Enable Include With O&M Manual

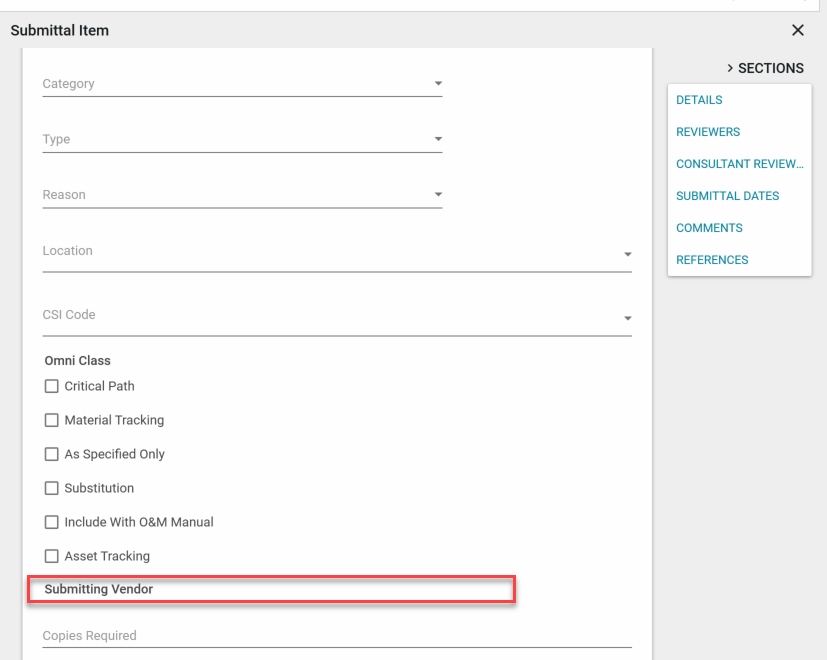click(x=52, y=522)
